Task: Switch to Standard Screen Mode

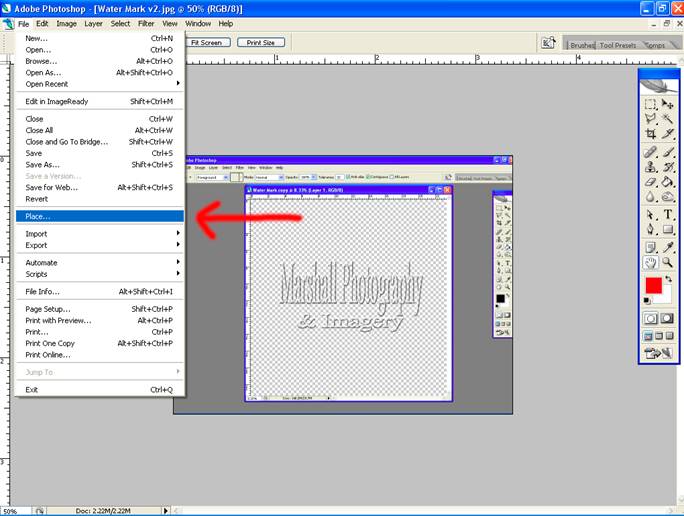Action: point(648,336)
